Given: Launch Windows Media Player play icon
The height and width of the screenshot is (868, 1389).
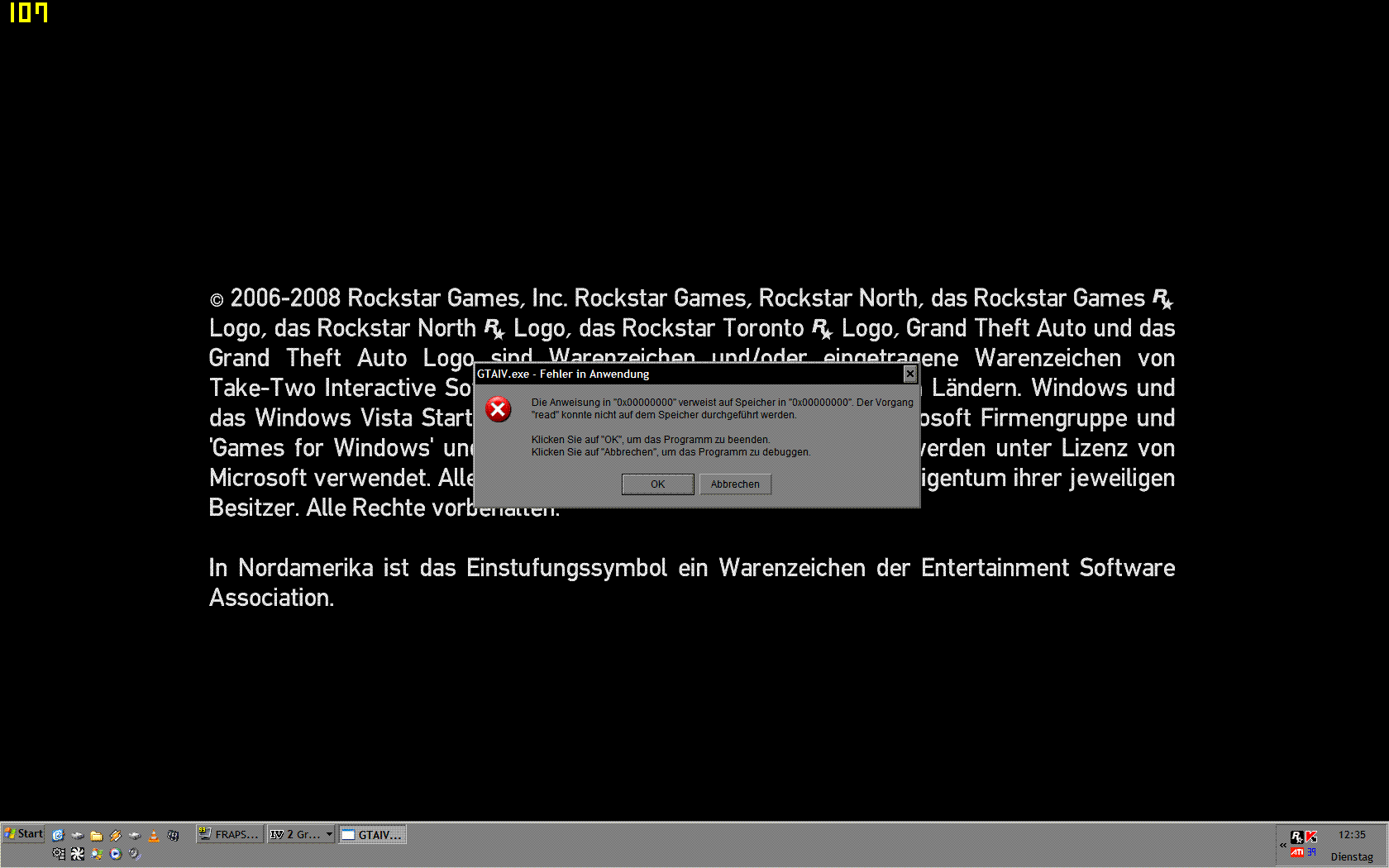Looking at the screenshot, I should tap(115, 854).
